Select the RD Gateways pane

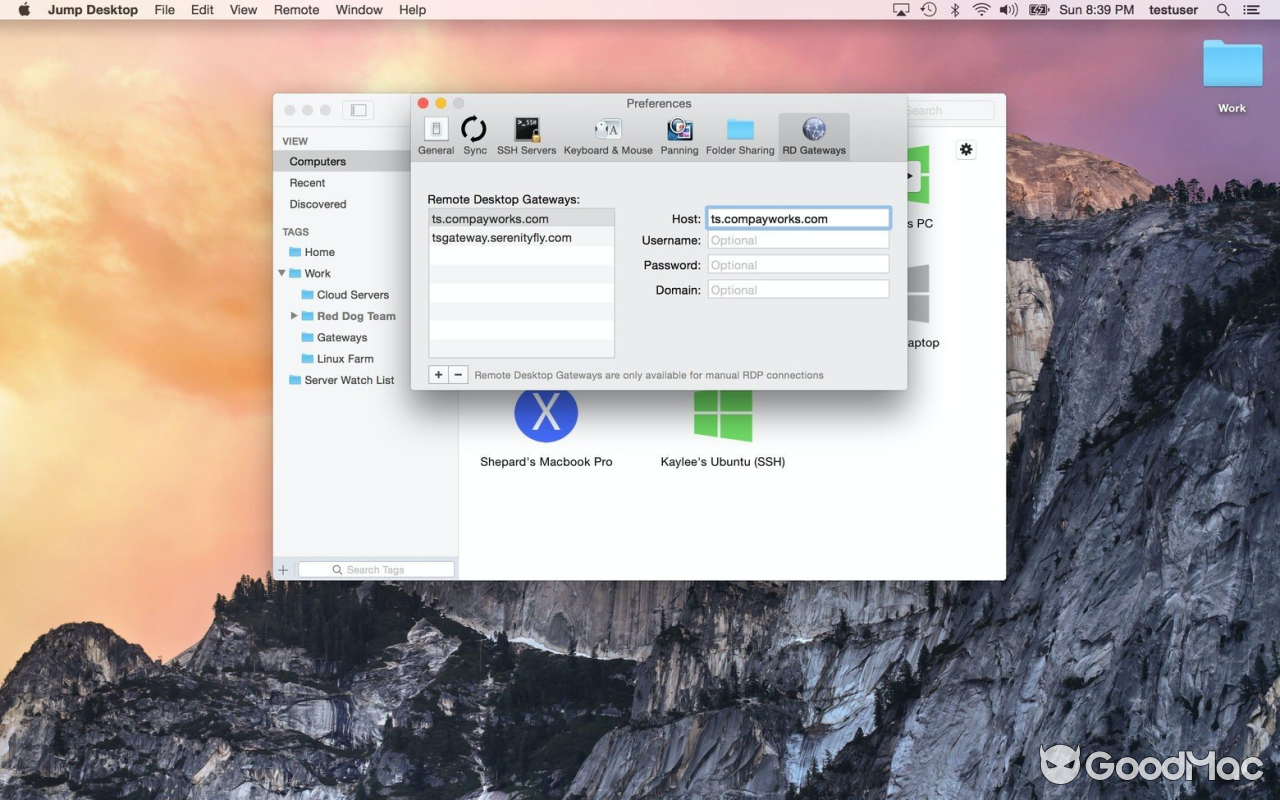point(813,133)
